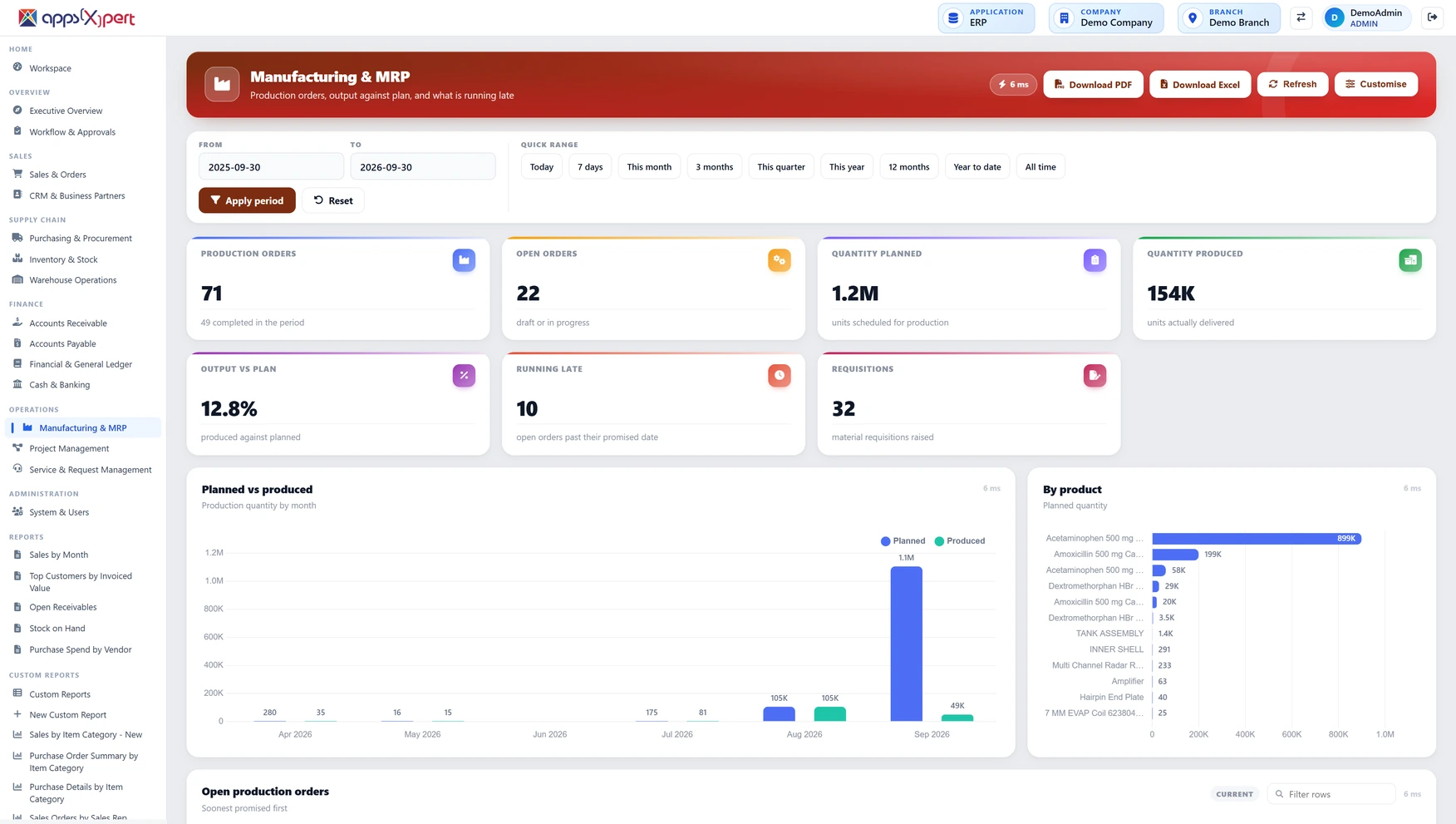
Task: Select Project Management in sidebar
Action: [69, 448]
